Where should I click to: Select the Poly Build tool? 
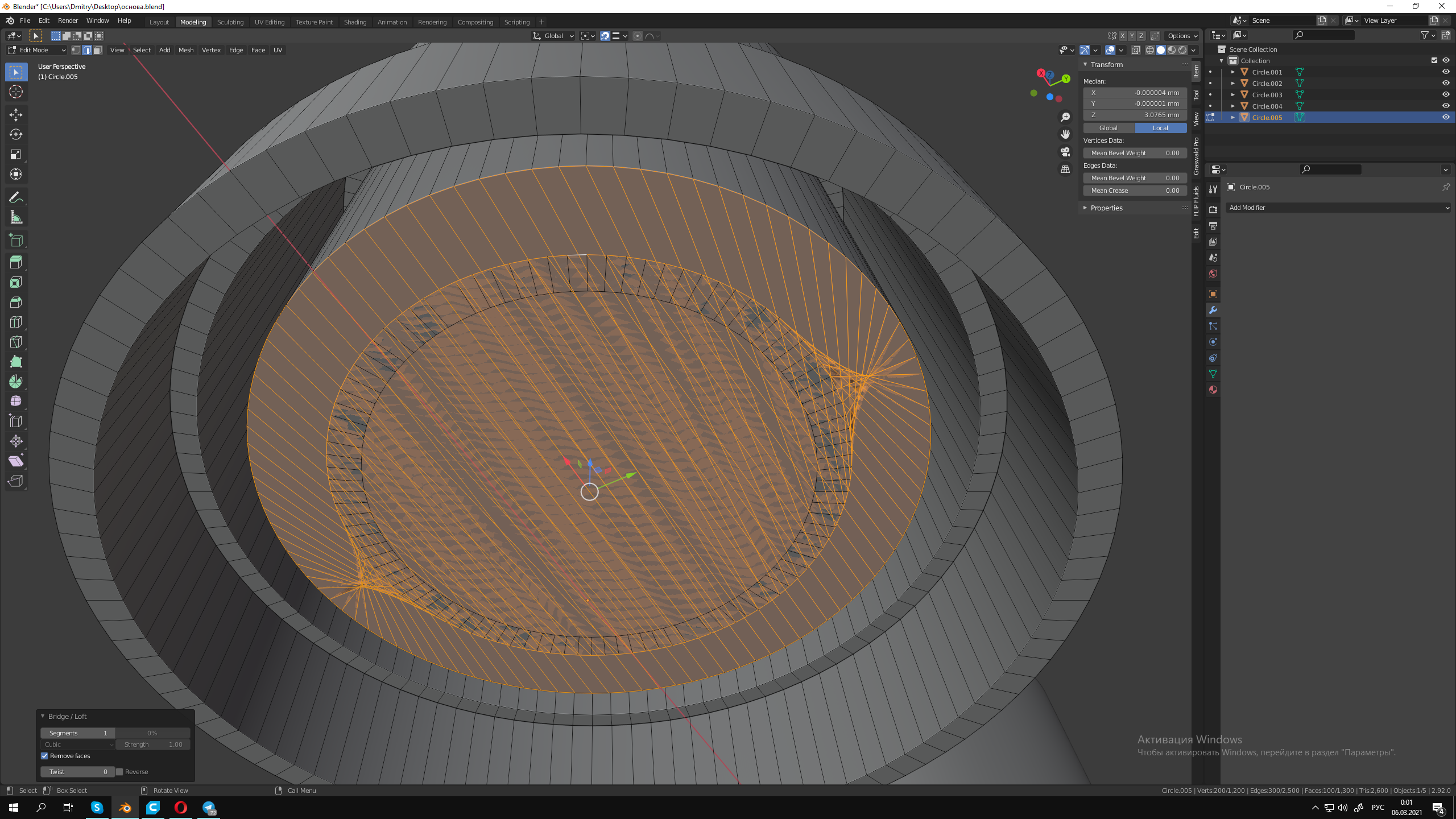[x=16, y=362]
